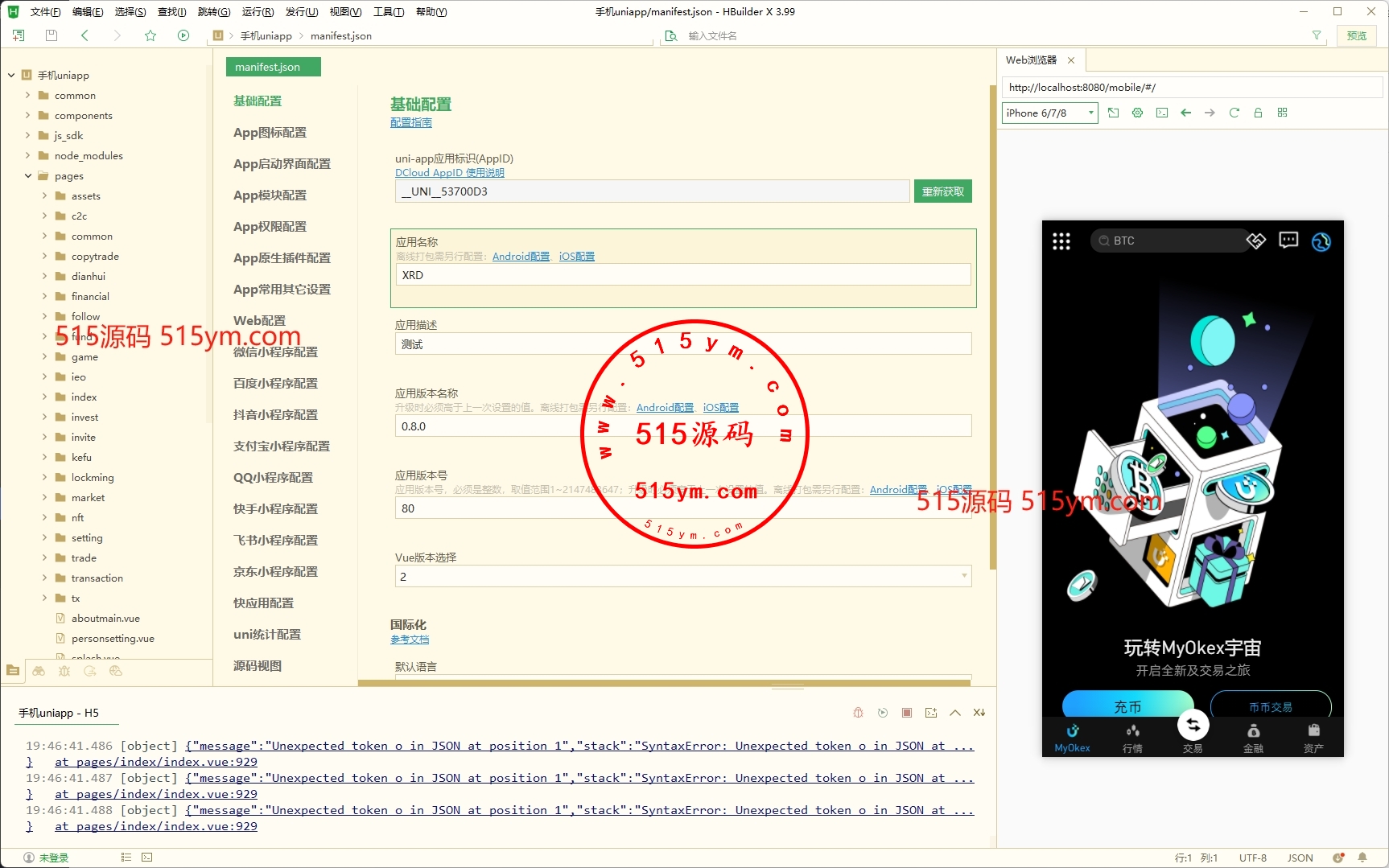Click the 充币 button in mobile preview

click(1127, 706)
